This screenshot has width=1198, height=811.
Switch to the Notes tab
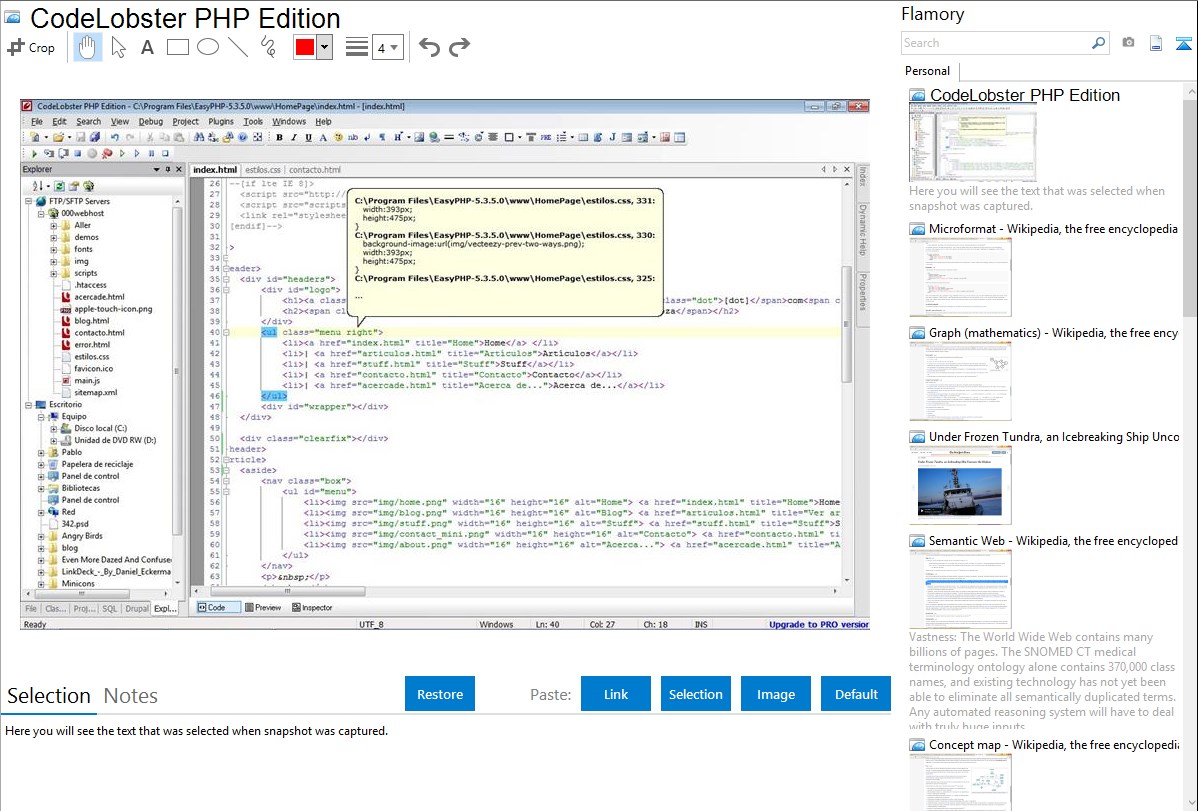(131, 696)
